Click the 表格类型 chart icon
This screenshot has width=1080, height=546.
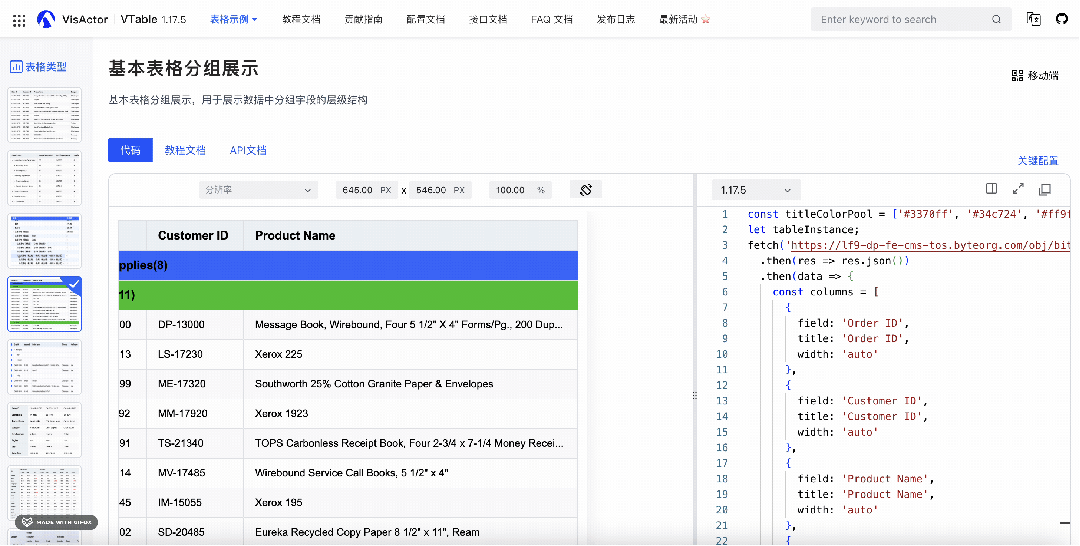tap(16, 67)
